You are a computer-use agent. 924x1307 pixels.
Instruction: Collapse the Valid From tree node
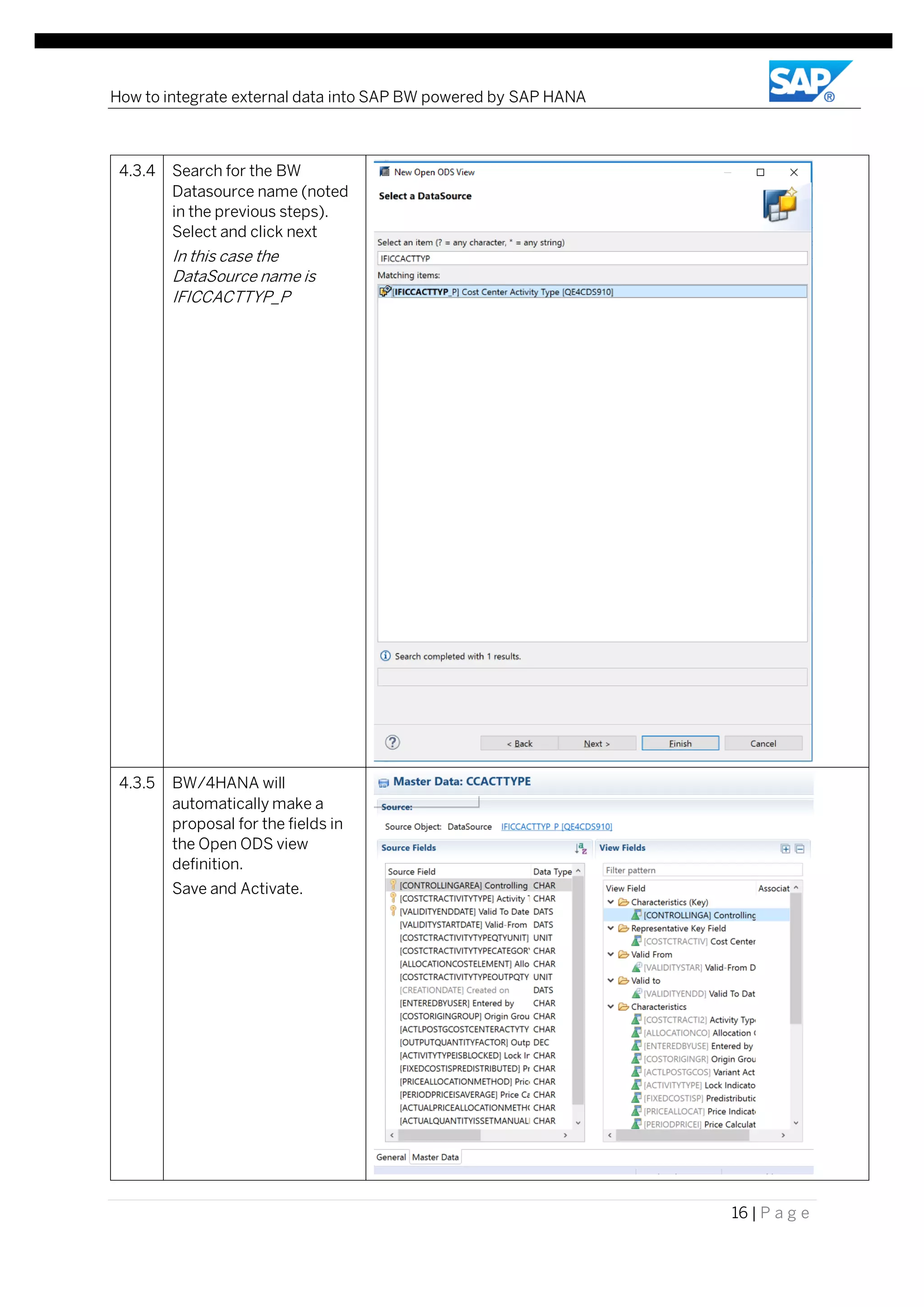610,955
